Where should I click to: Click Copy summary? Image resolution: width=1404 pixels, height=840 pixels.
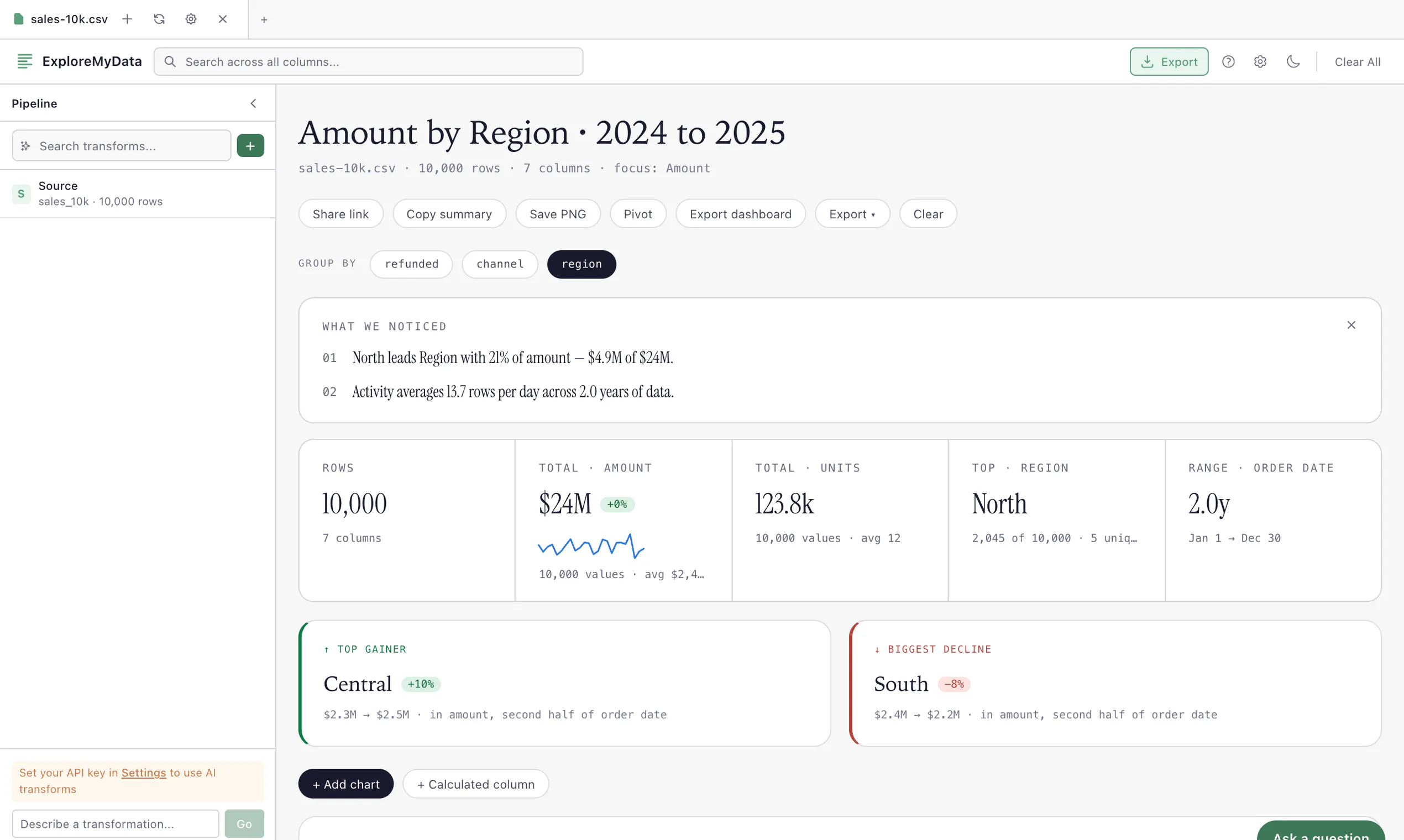tap(449, 213)
